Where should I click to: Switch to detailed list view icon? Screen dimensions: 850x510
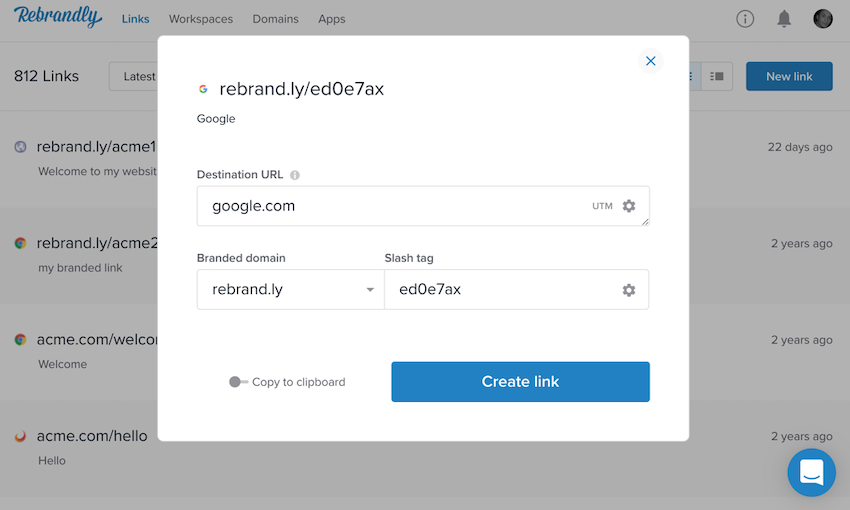click(x=716, y=76)
